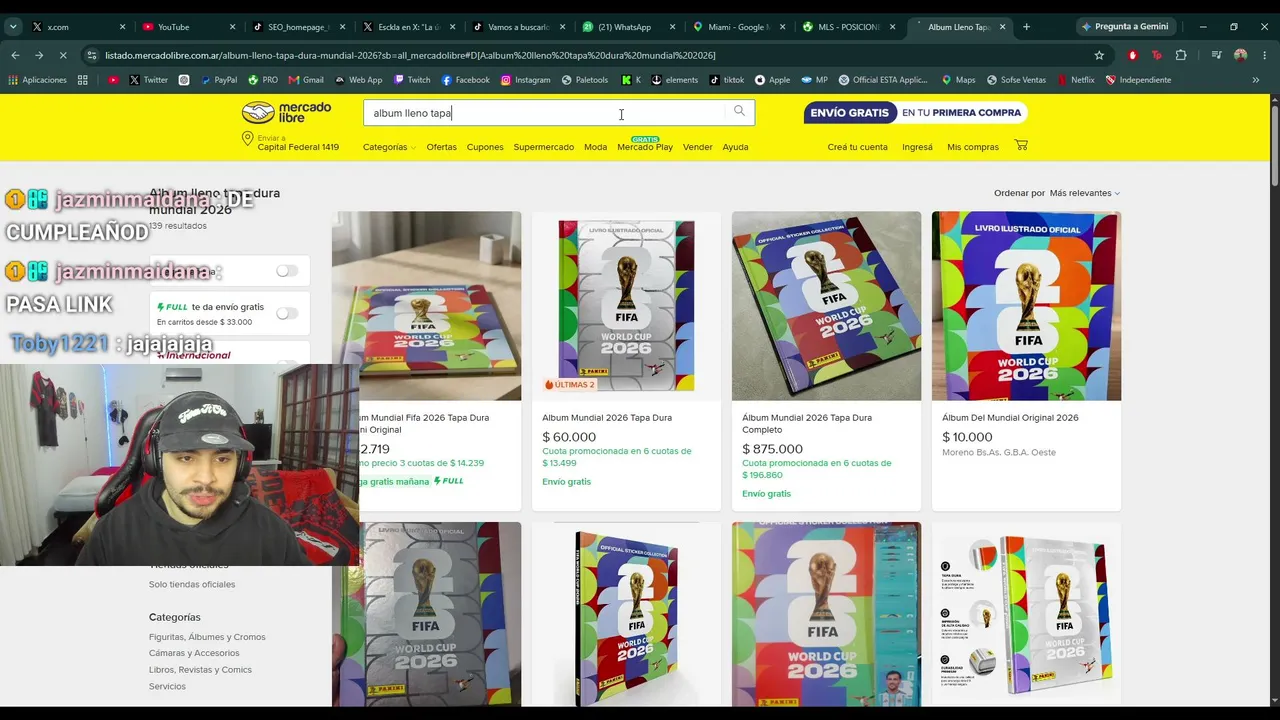This screenshot has width=1280, height=720.
Task: Open the Web App bookmark
Action: (358, 80)
